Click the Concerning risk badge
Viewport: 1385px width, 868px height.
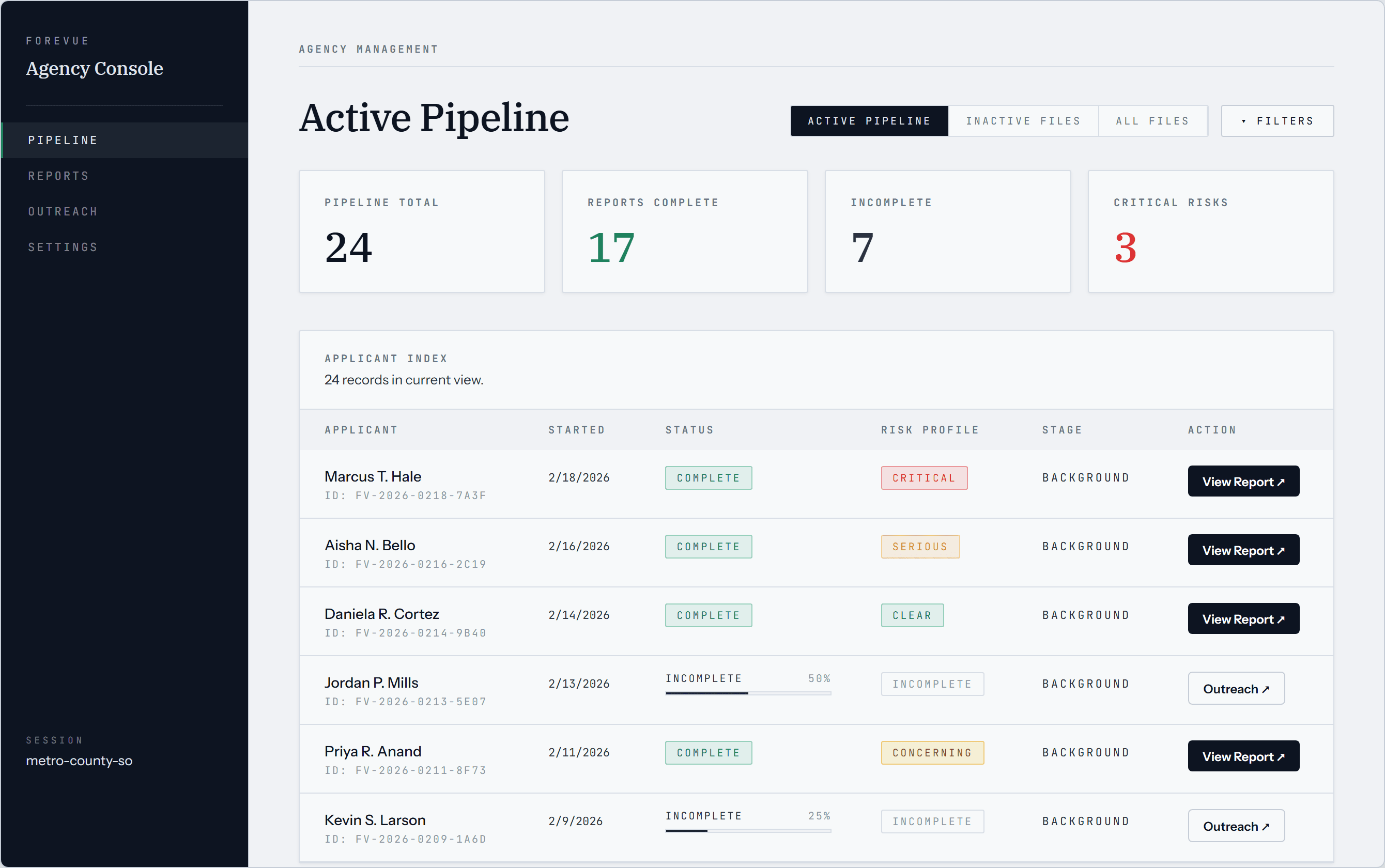(x=932, y=753)
